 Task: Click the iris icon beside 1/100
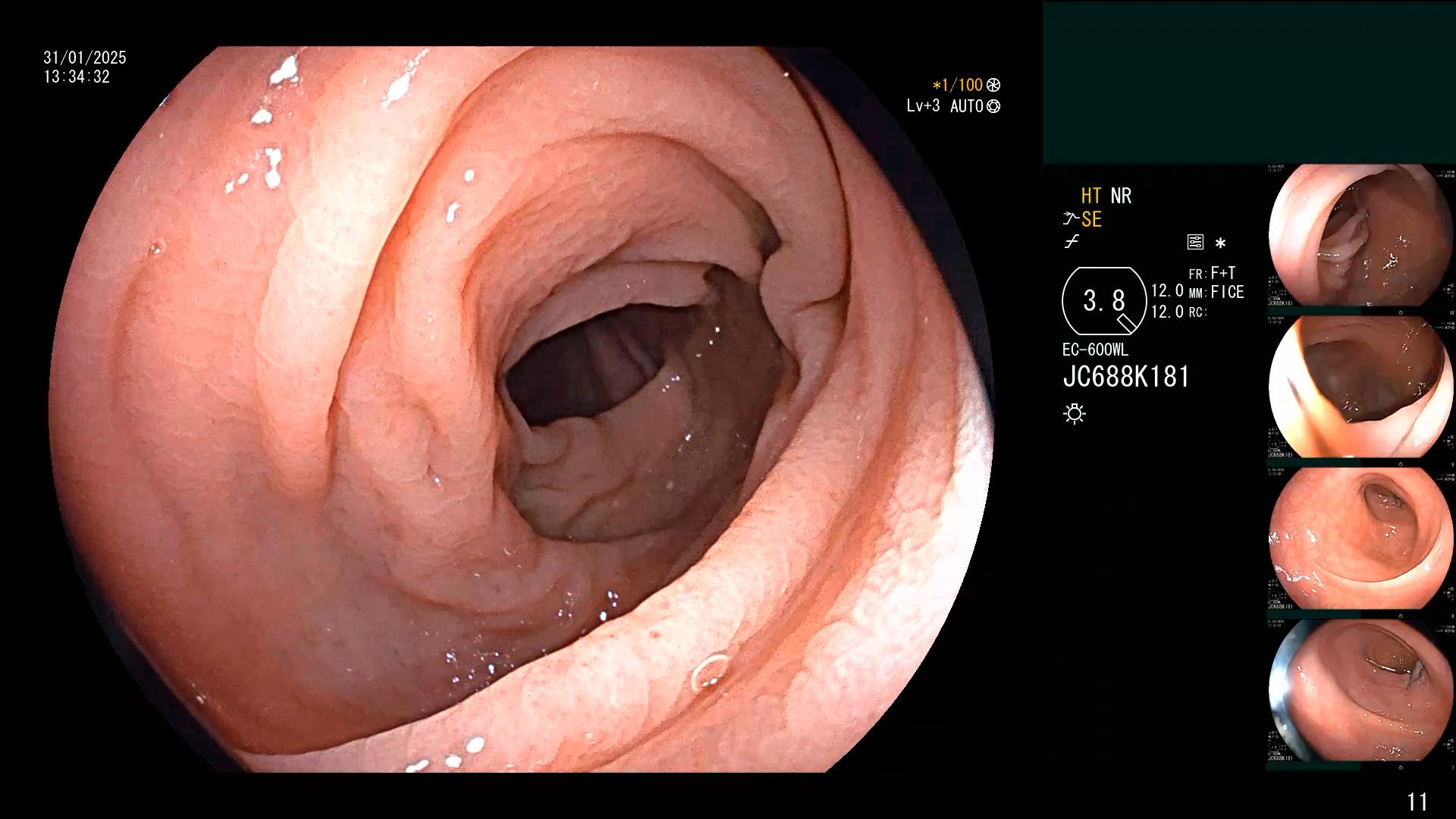pos(993,85)
